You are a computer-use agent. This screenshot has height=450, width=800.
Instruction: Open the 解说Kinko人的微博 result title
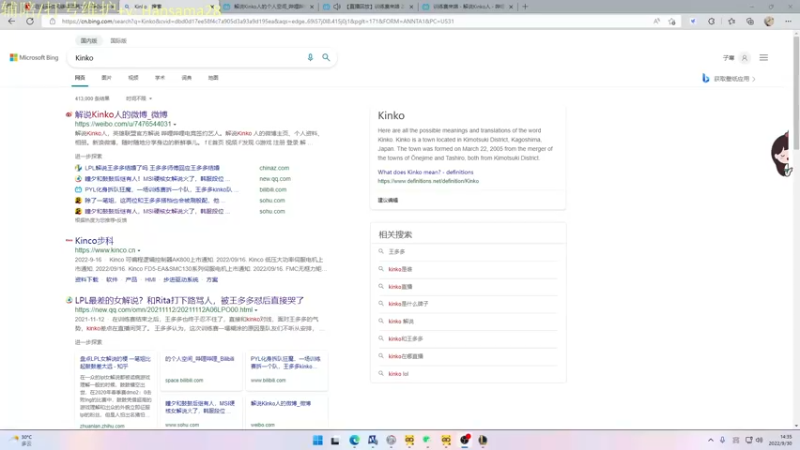point(121,114)
